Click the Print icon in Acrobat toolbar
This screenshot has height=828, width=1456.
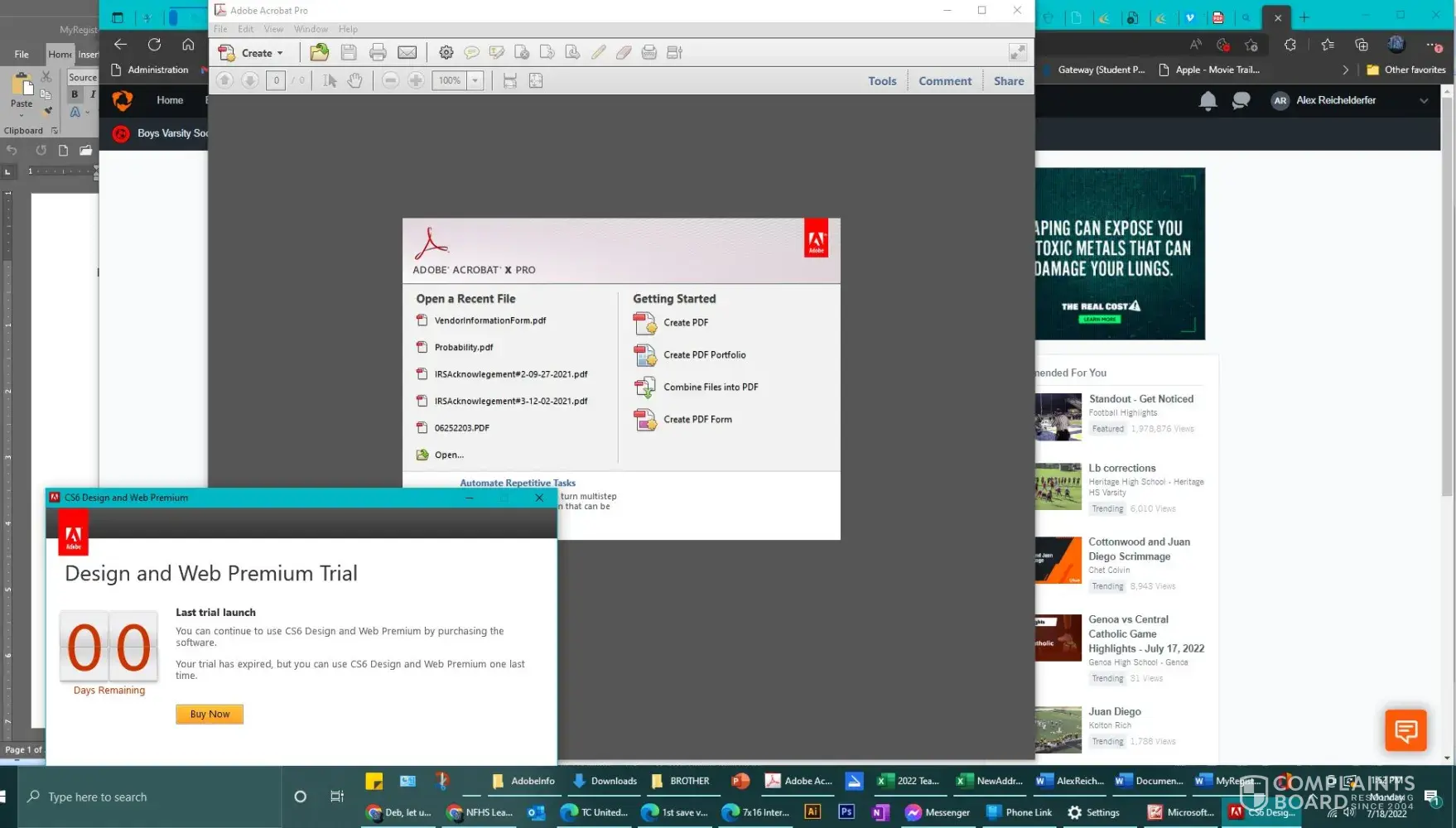point(378,53)
